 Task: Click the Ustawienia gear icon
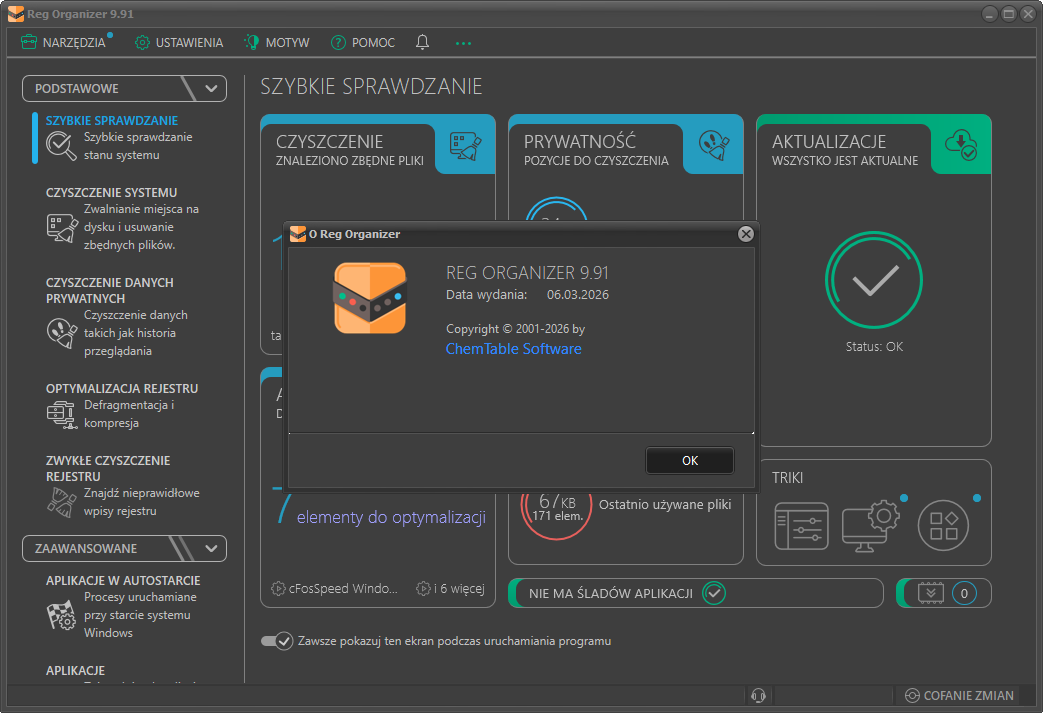tap(142, 43)
